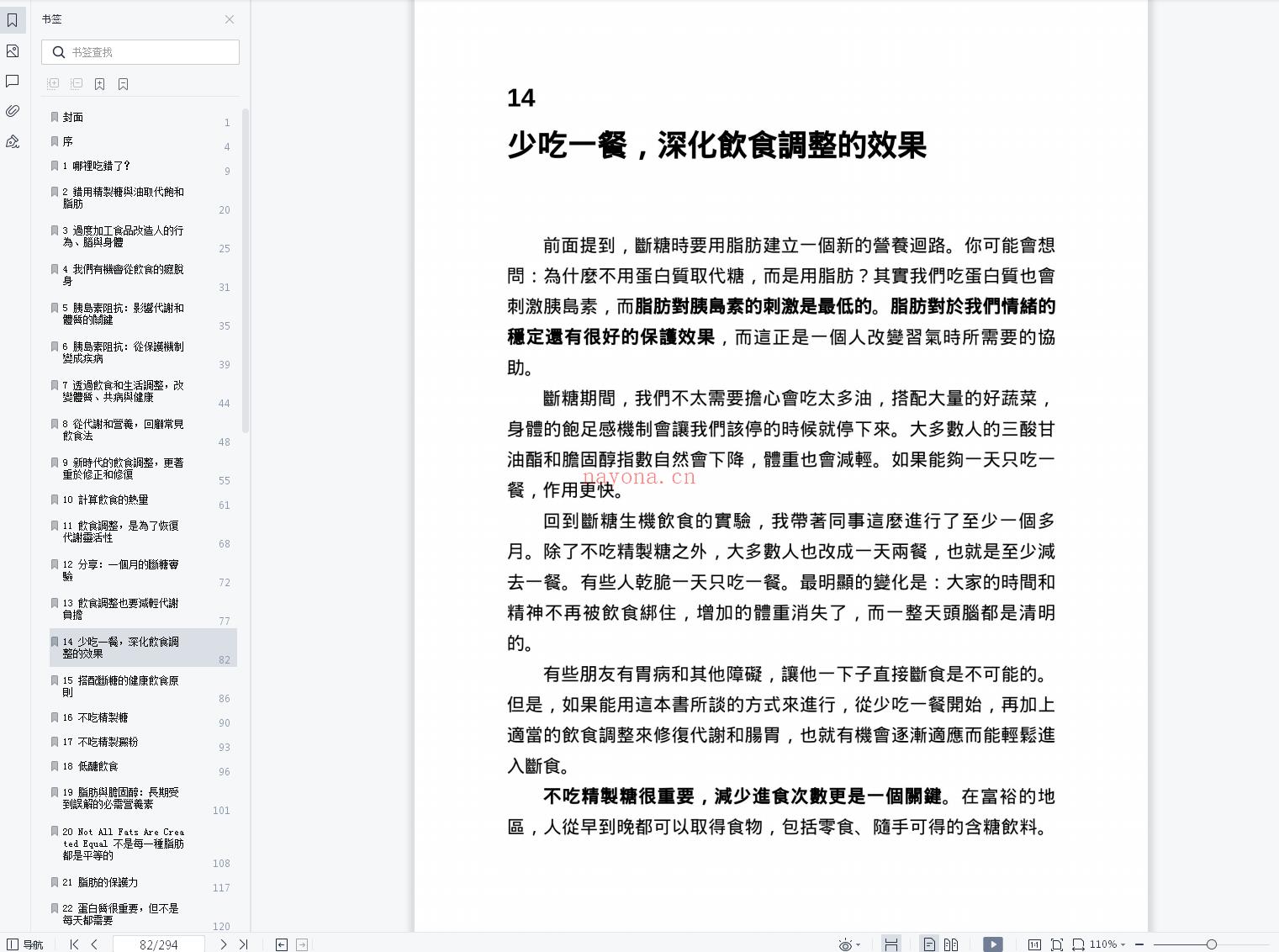The image size is (1279, 952).
Task: Toggle continuous scrolling mode icon
Action: tap(891, 944)
